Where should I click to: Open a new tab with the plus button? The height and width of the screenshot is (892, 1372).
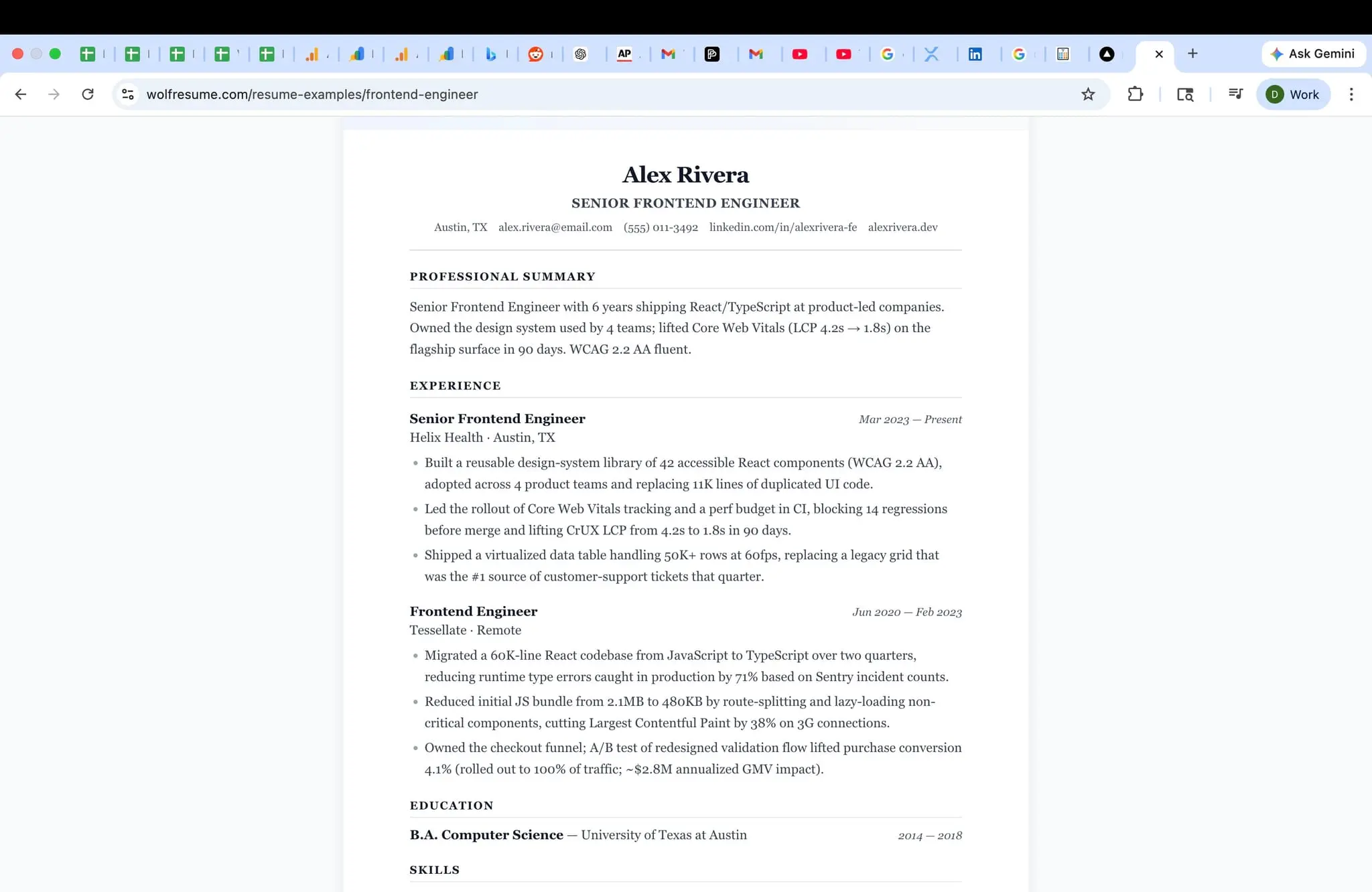point(1192,54)
